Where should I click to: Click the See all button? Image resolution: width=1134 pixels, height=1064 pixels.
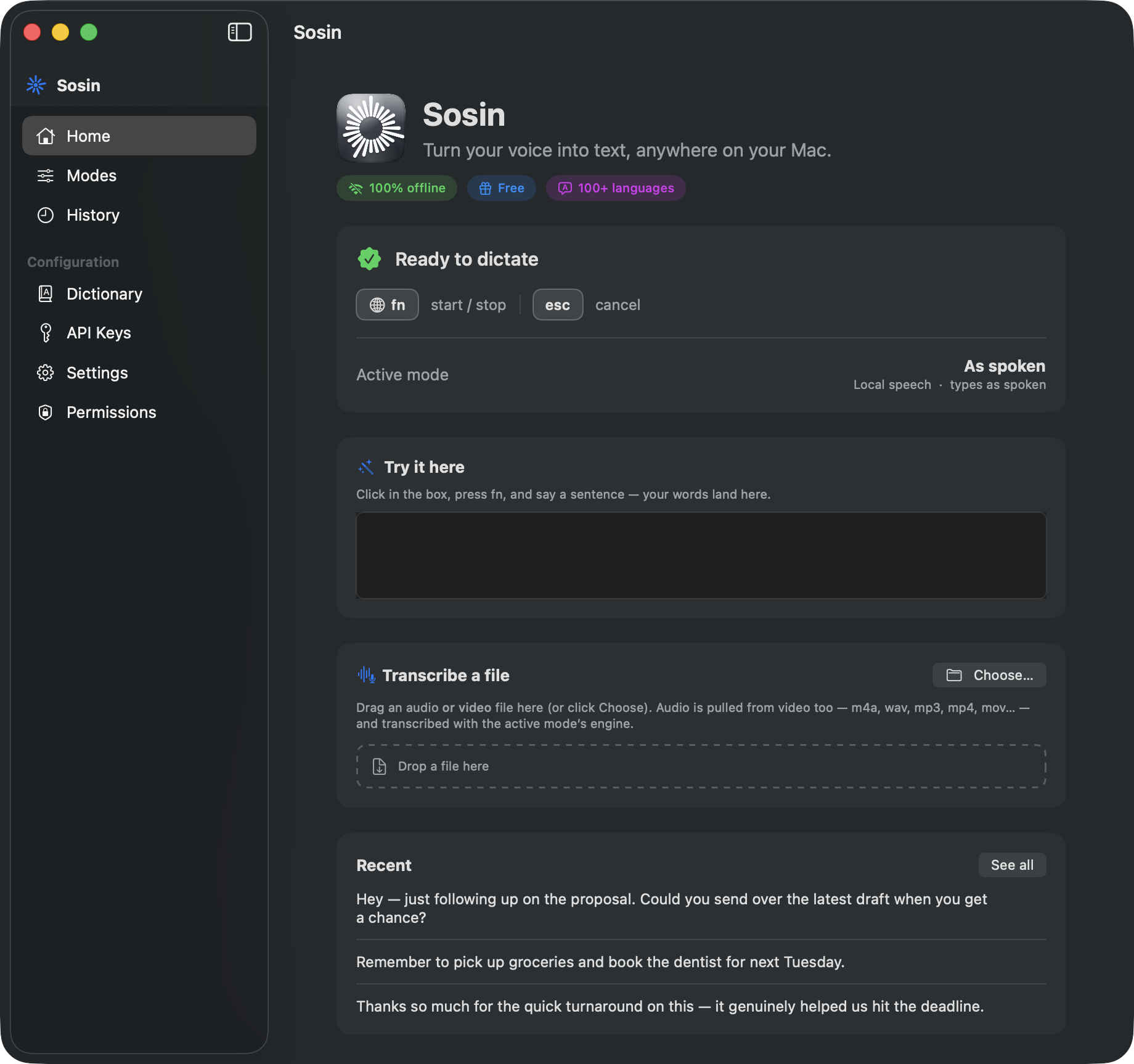(1012, 865)
